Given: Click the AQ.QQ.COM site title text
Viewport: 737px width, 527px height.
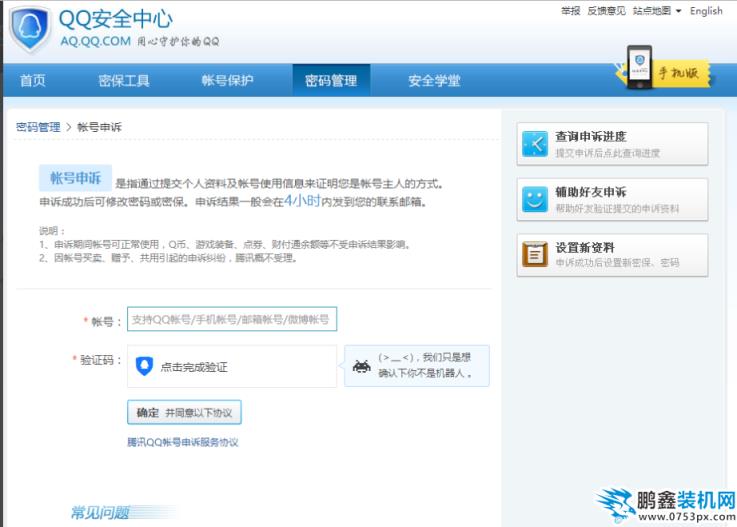Looking at the screenshot, I should click(95, 41).
